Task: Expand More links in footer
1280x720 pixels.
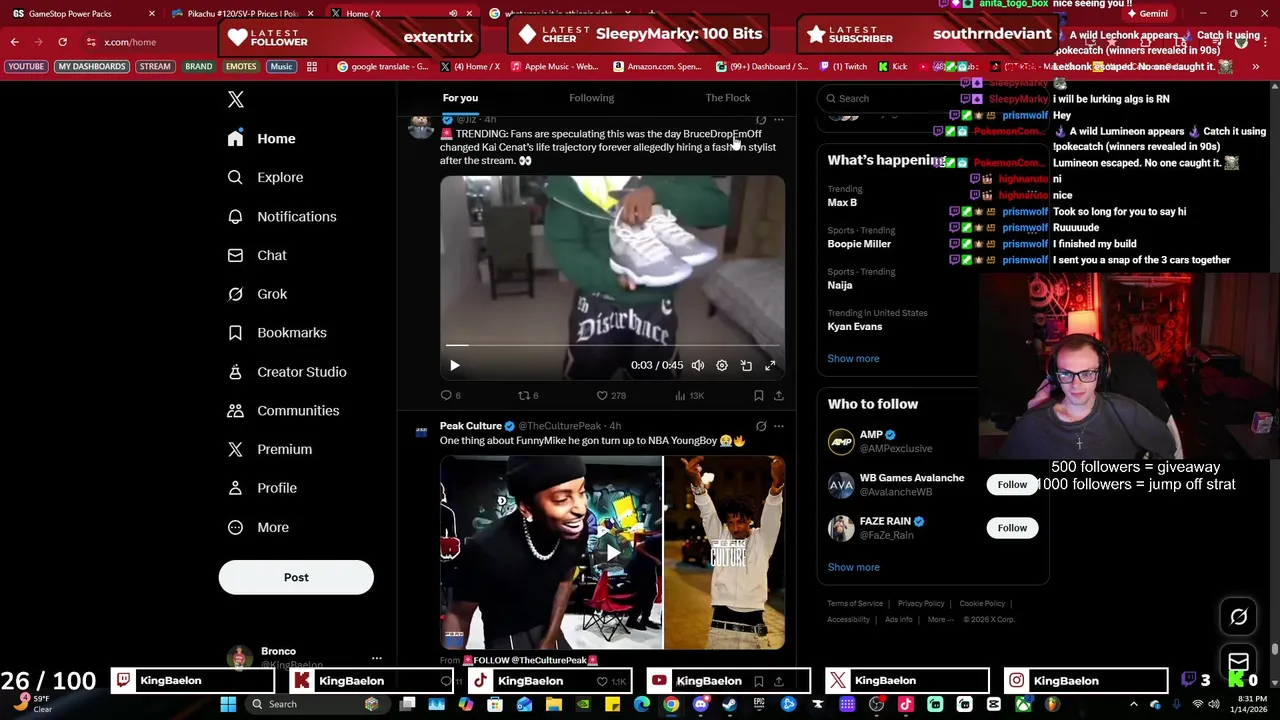Action: click(940, 620)
